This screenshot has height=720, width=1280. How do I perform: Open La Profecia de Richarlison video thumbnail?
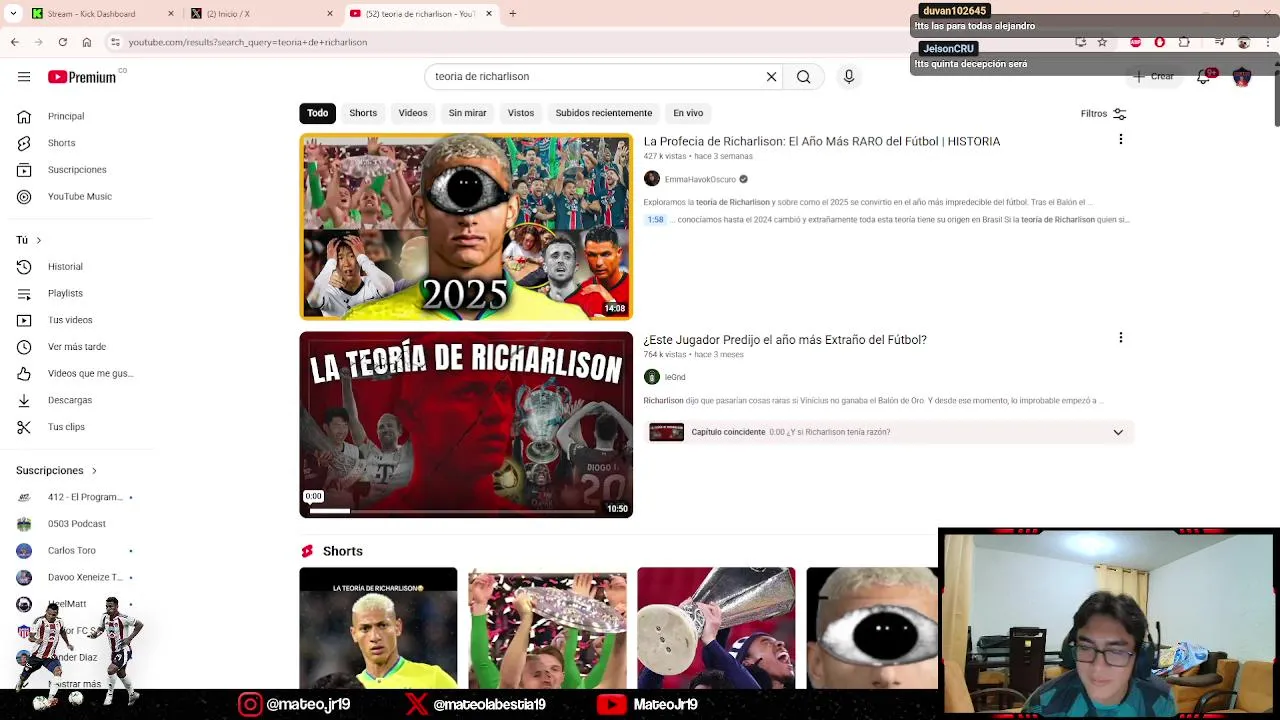(x=466, y=227)
